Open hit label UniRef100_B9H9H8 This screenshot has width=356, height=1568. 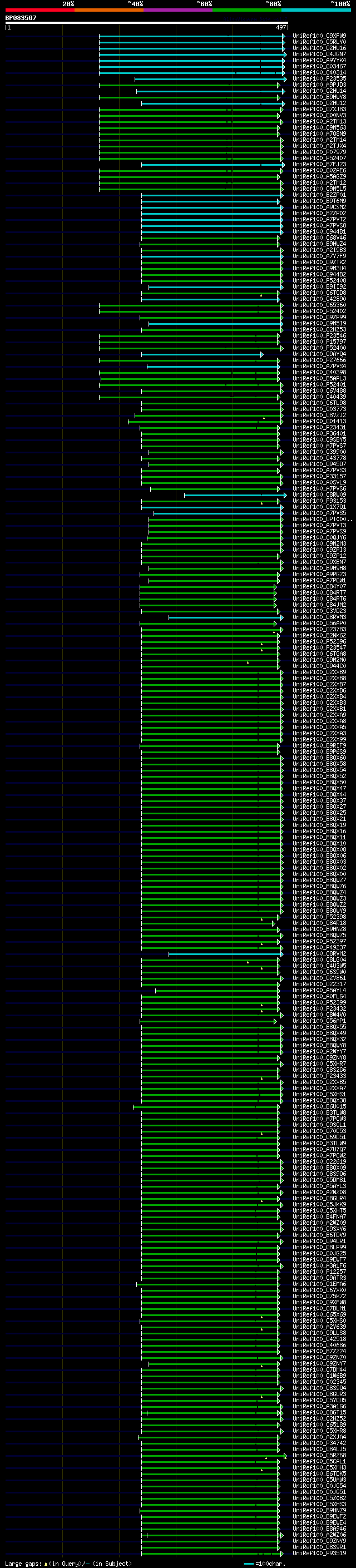click(x=319, y=568)
